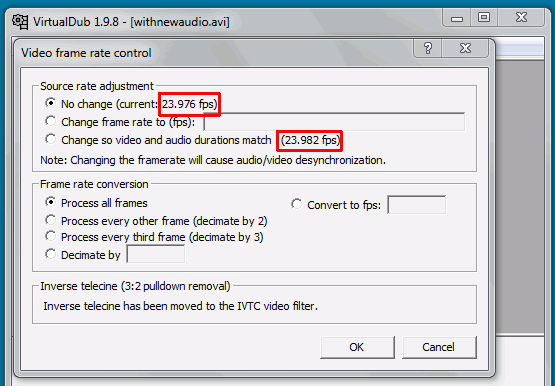Close the Video frame rate control dialog

[x=465, y=48]
